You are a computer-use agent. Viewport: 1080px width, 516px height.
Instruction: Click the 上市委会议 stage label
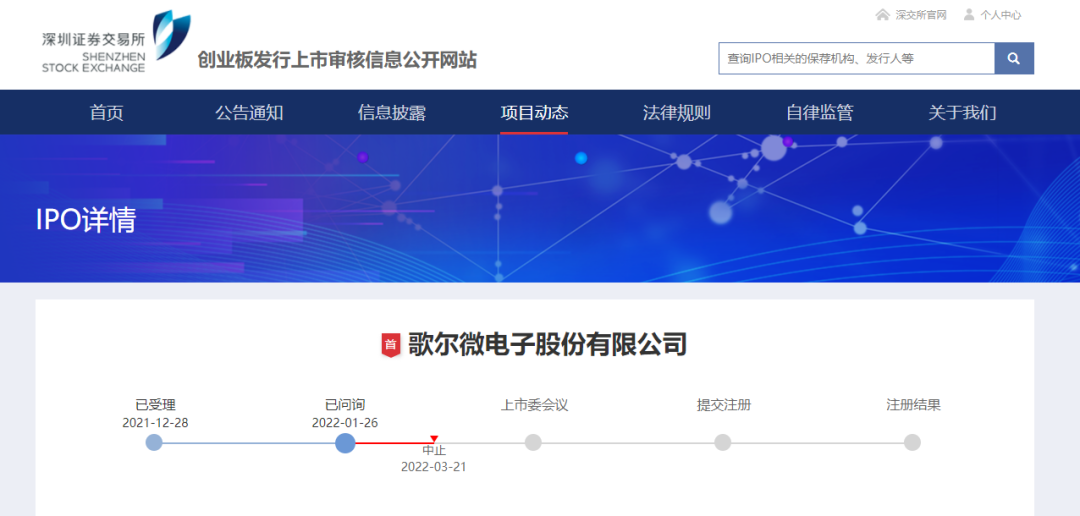(x=534, y=405)
